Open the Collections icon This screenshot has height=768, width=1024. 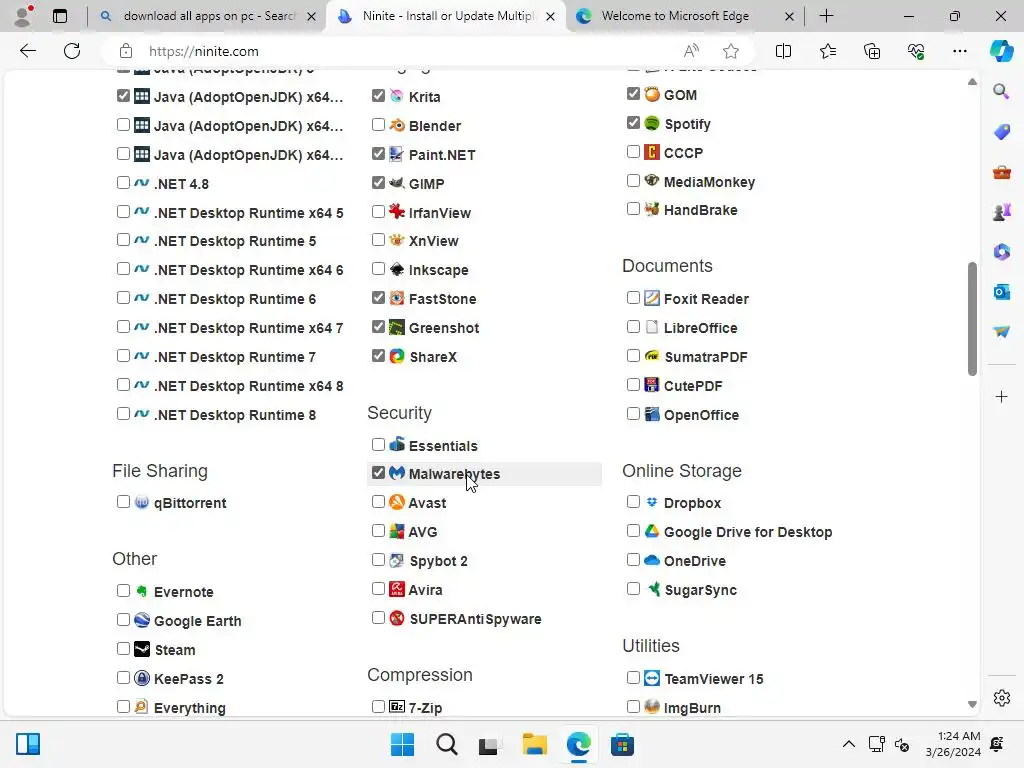click(x=872, y=51)
